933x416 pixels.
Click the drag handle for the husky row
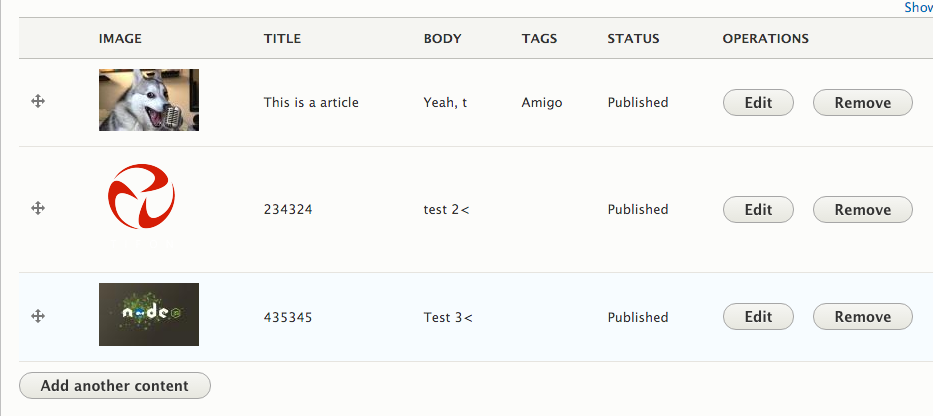coord(38,101)
